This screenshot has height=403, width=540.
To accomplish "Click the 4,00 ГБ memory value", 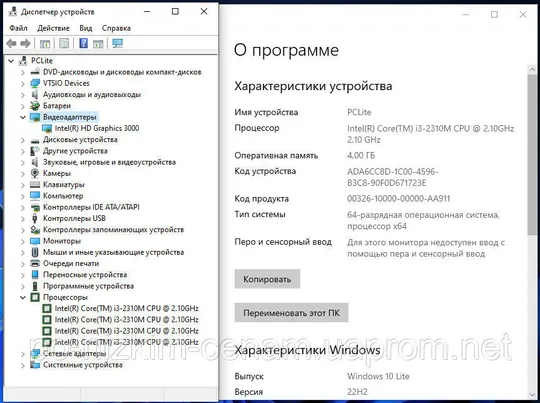I will pos(361,155).
